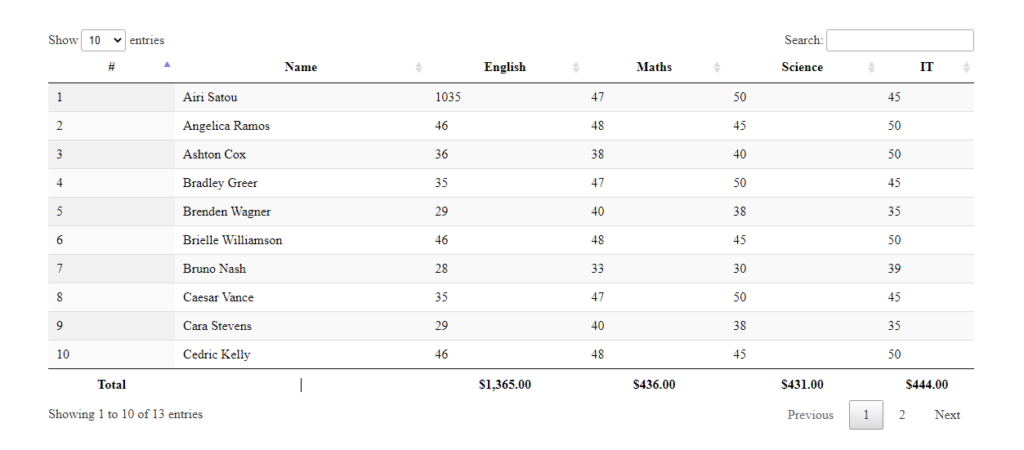Select the Angelica Ramos name cell
The height and width of the screenshot is (450, 1024).
(x=300, y=126)
